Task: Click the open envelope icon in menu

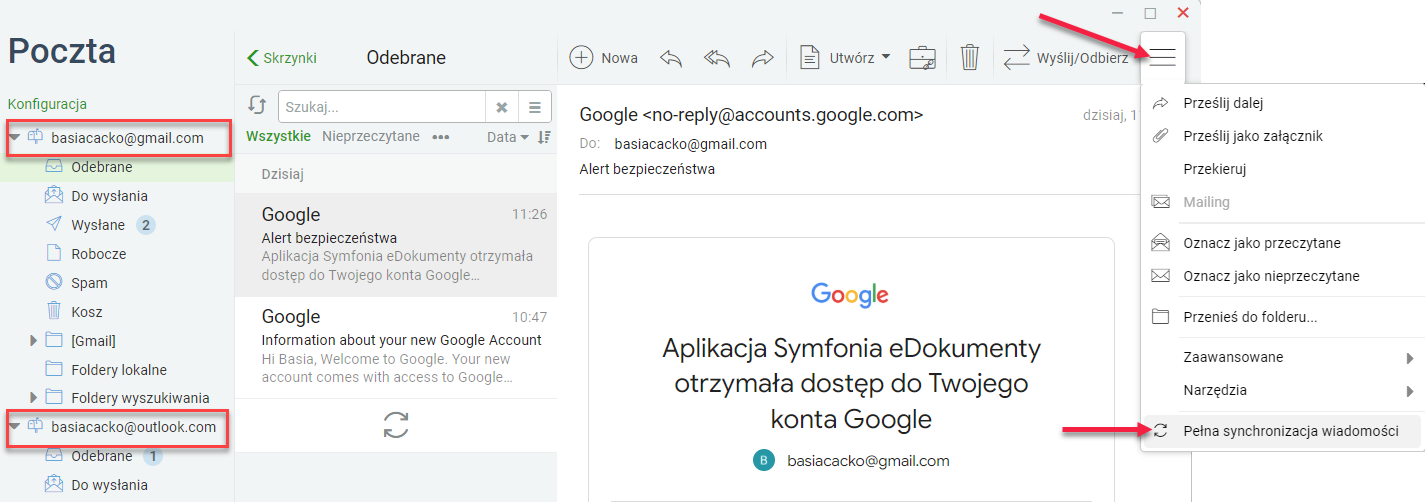Action: pyautogui.click(x=1161, y=242)
